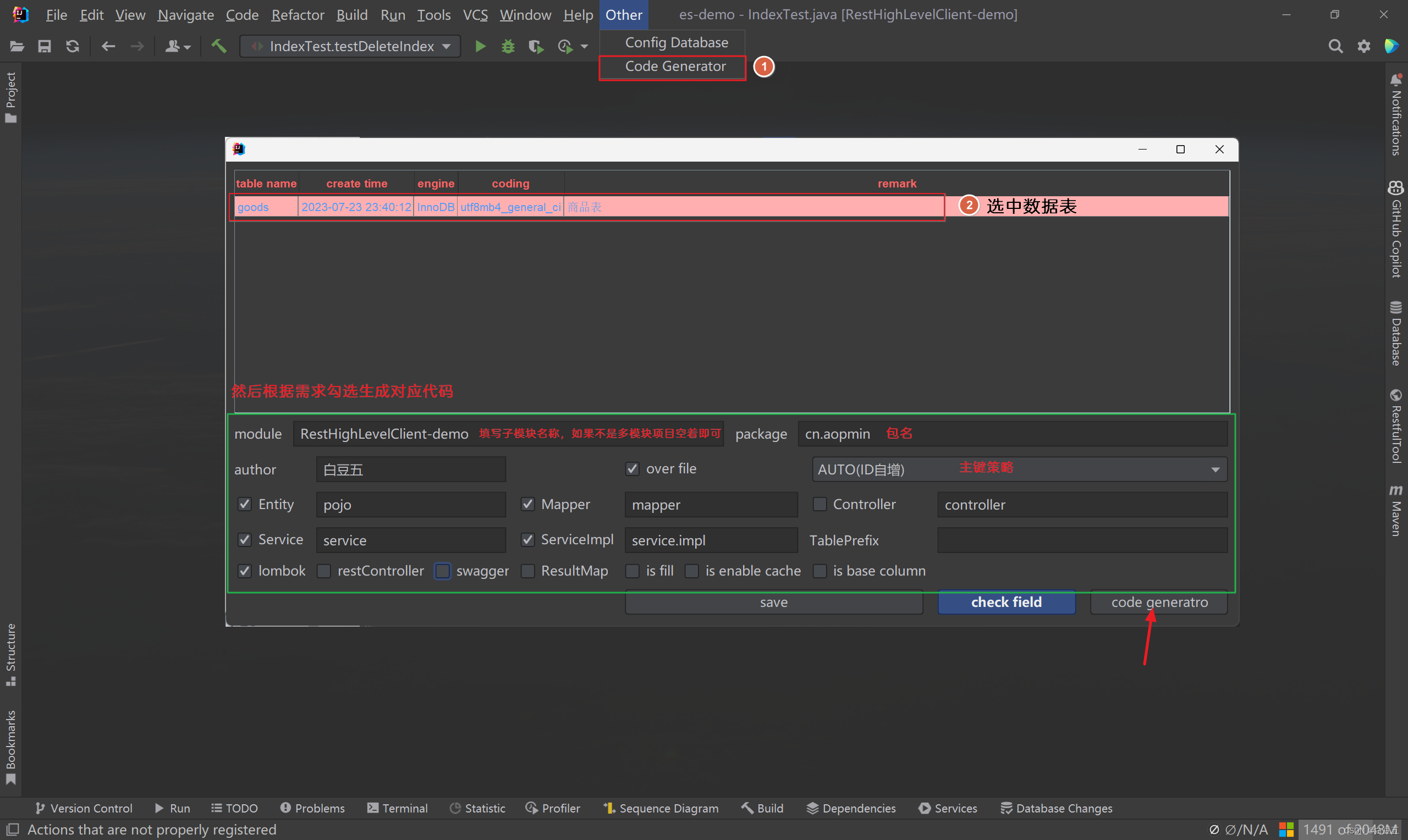Screen dimensions: 1408x840
Task: Click the Build toolbar icon
Action: [219, 46]
